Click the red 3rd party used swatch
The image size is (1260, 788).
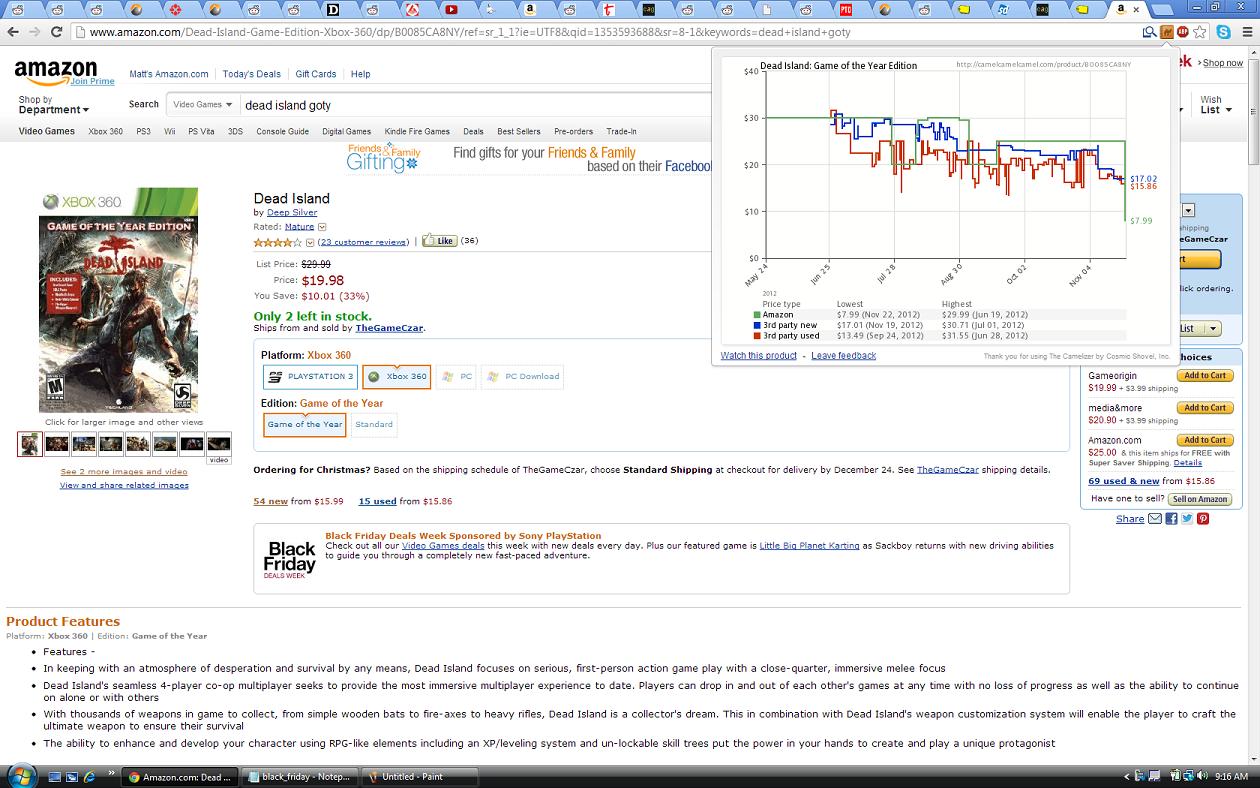(758, 336)
